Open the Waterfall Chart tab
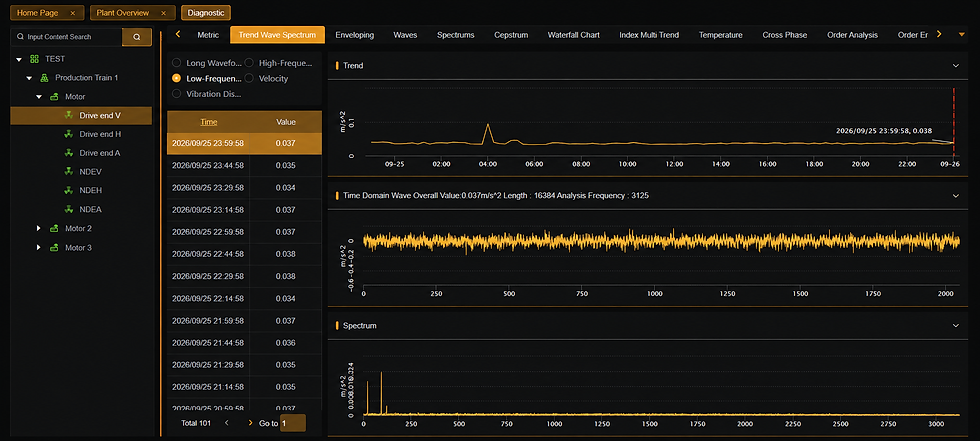 pos(574,35)
